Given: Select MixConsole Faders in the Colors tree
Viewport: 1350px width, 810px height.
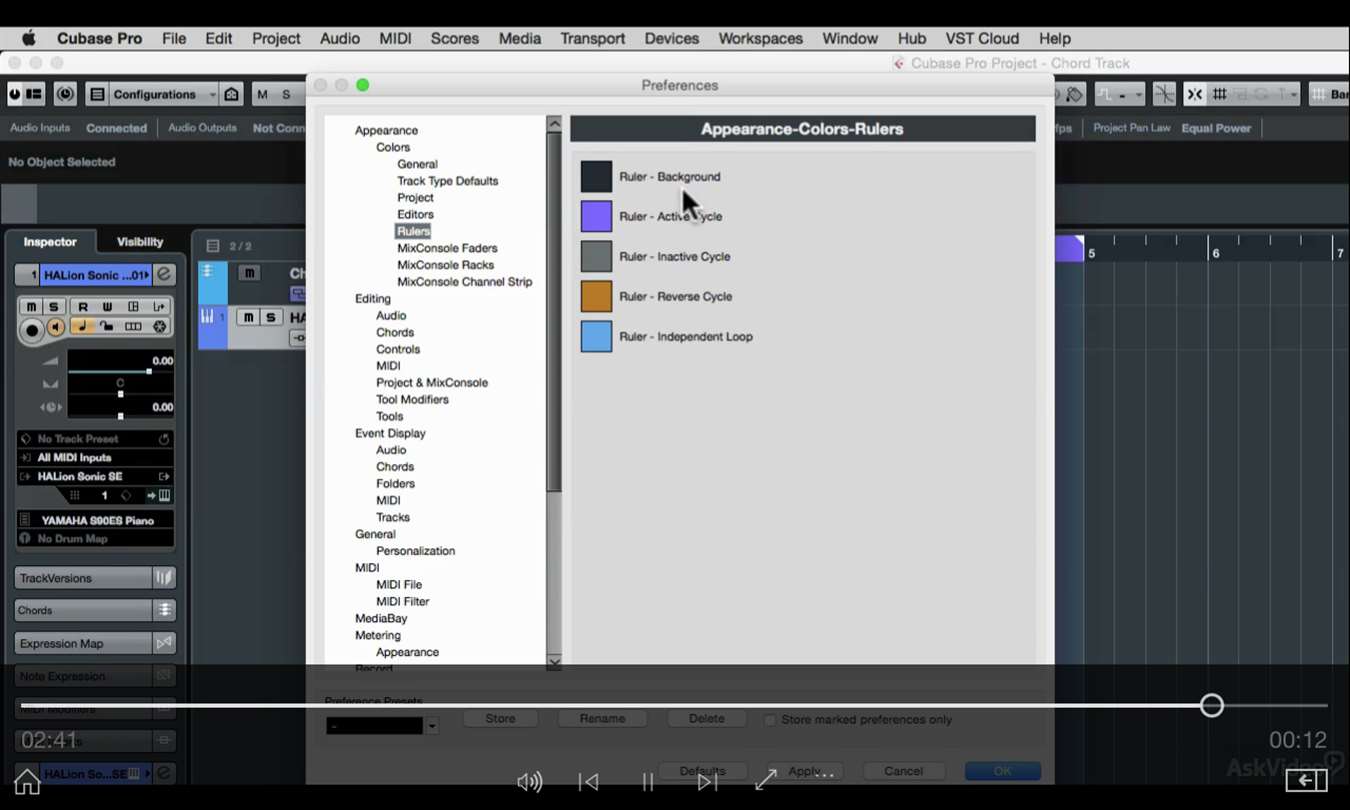Looking at the screenshot, I should [x=447, y=248].
